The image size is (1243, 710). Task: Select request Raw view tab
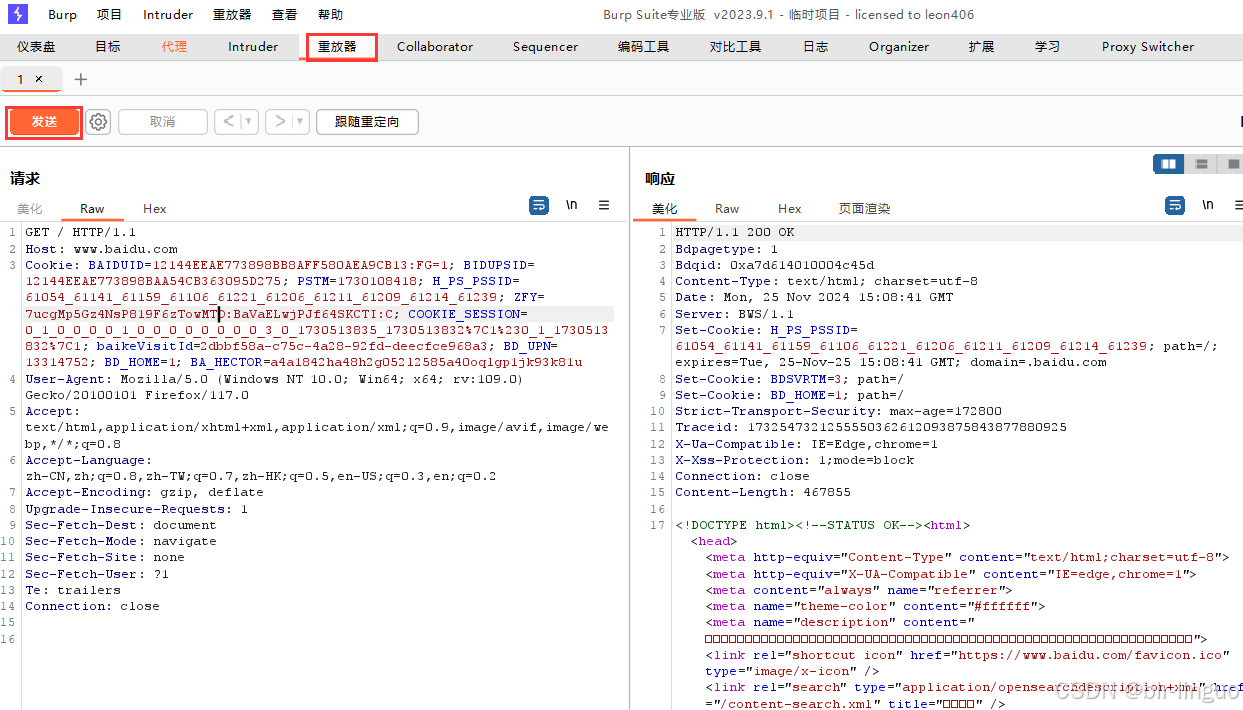pyautogui.click(x=92, y=208)
